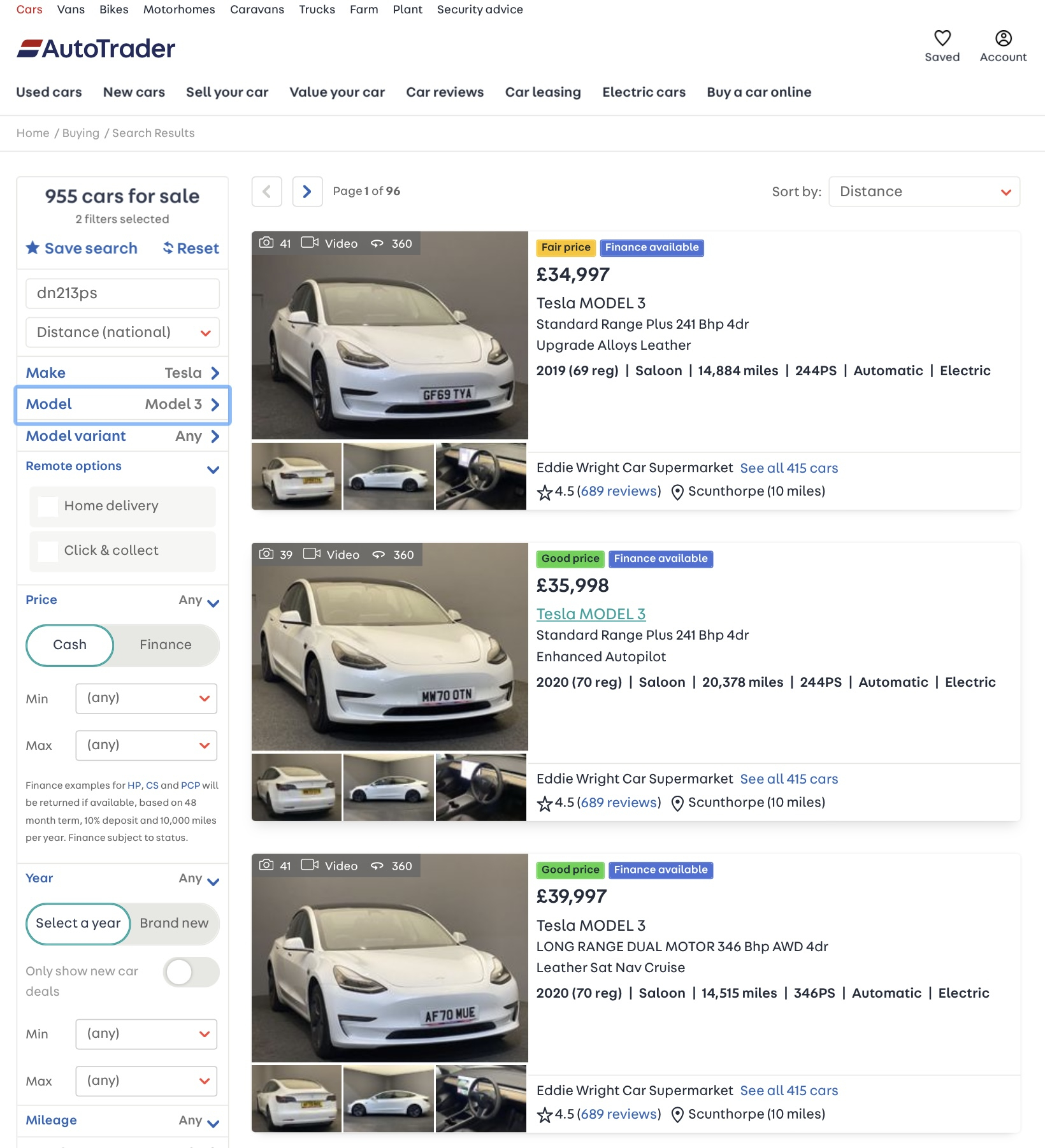
Task: Open 360 view icon on first listing
Action: (x=377, y=243)
